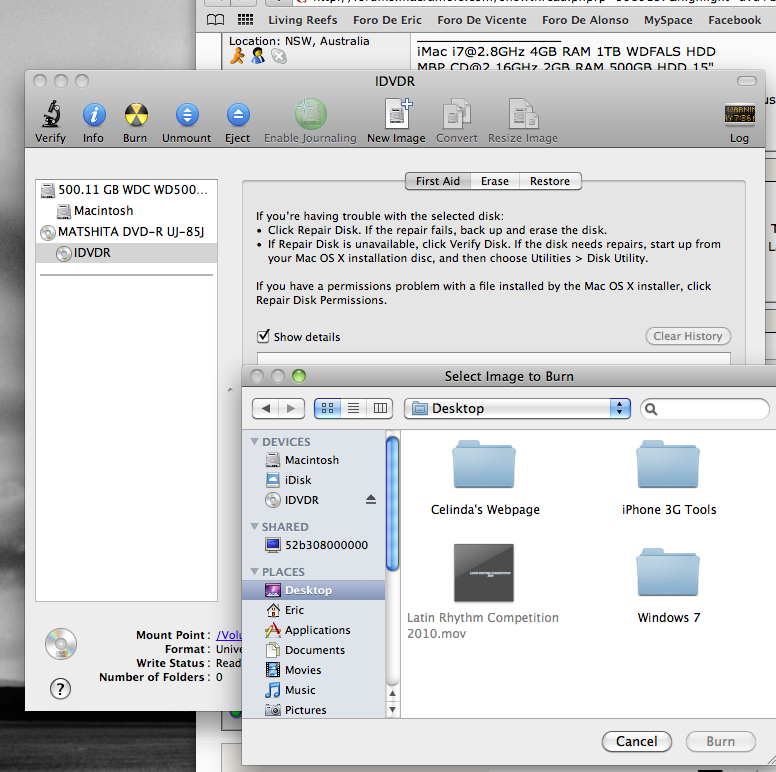This screenshot has width=776, height=772.
Task: Switch to the Erase tab
Action: [495, 181]
